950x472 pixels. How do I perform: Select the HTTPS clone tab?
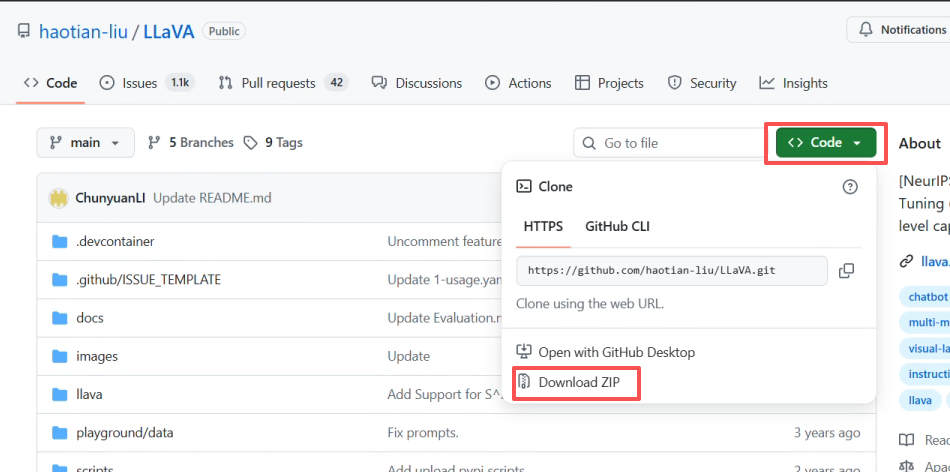tap(543, 227)
